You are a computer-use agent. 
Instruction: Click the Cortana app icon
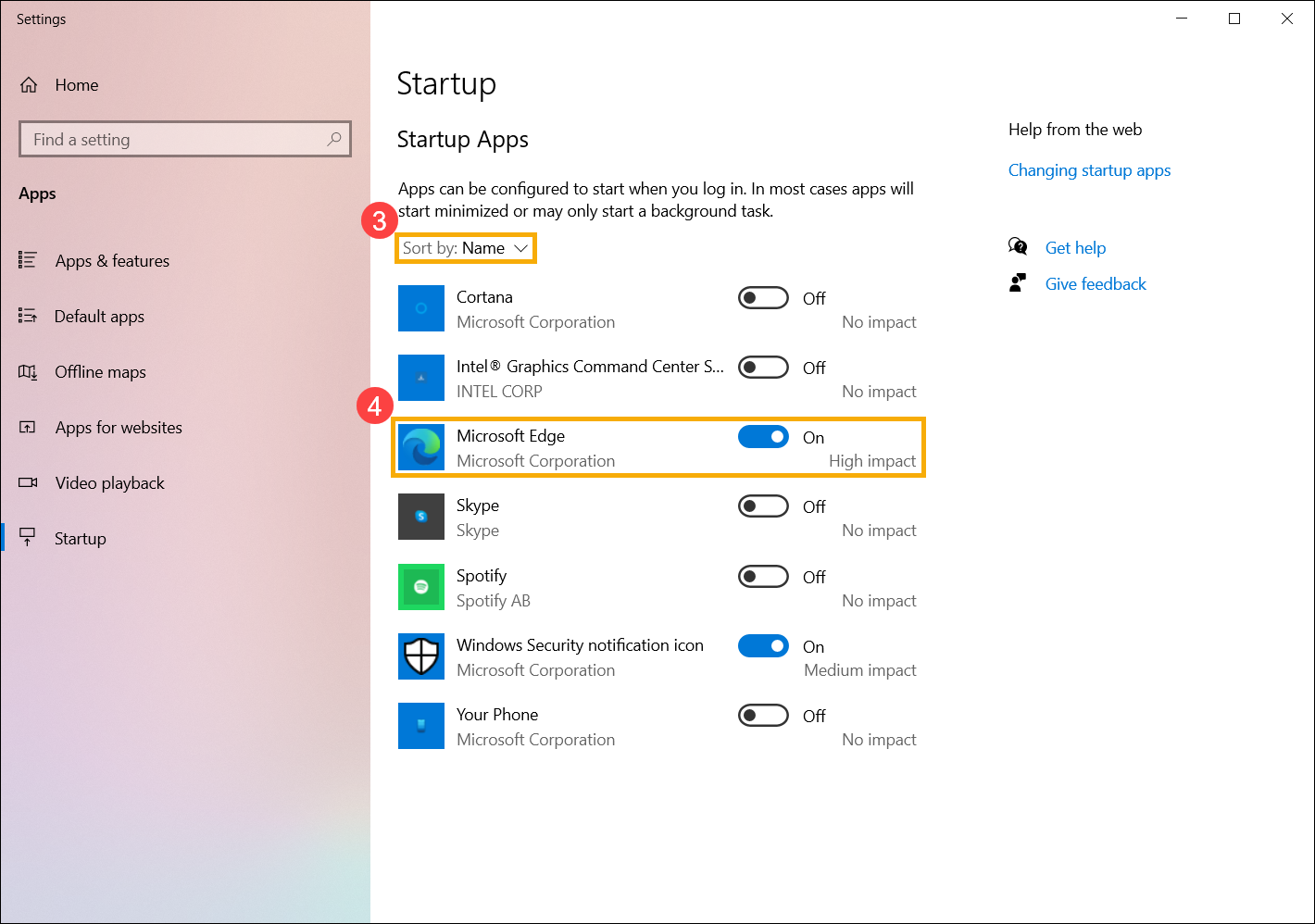point(421,308)
